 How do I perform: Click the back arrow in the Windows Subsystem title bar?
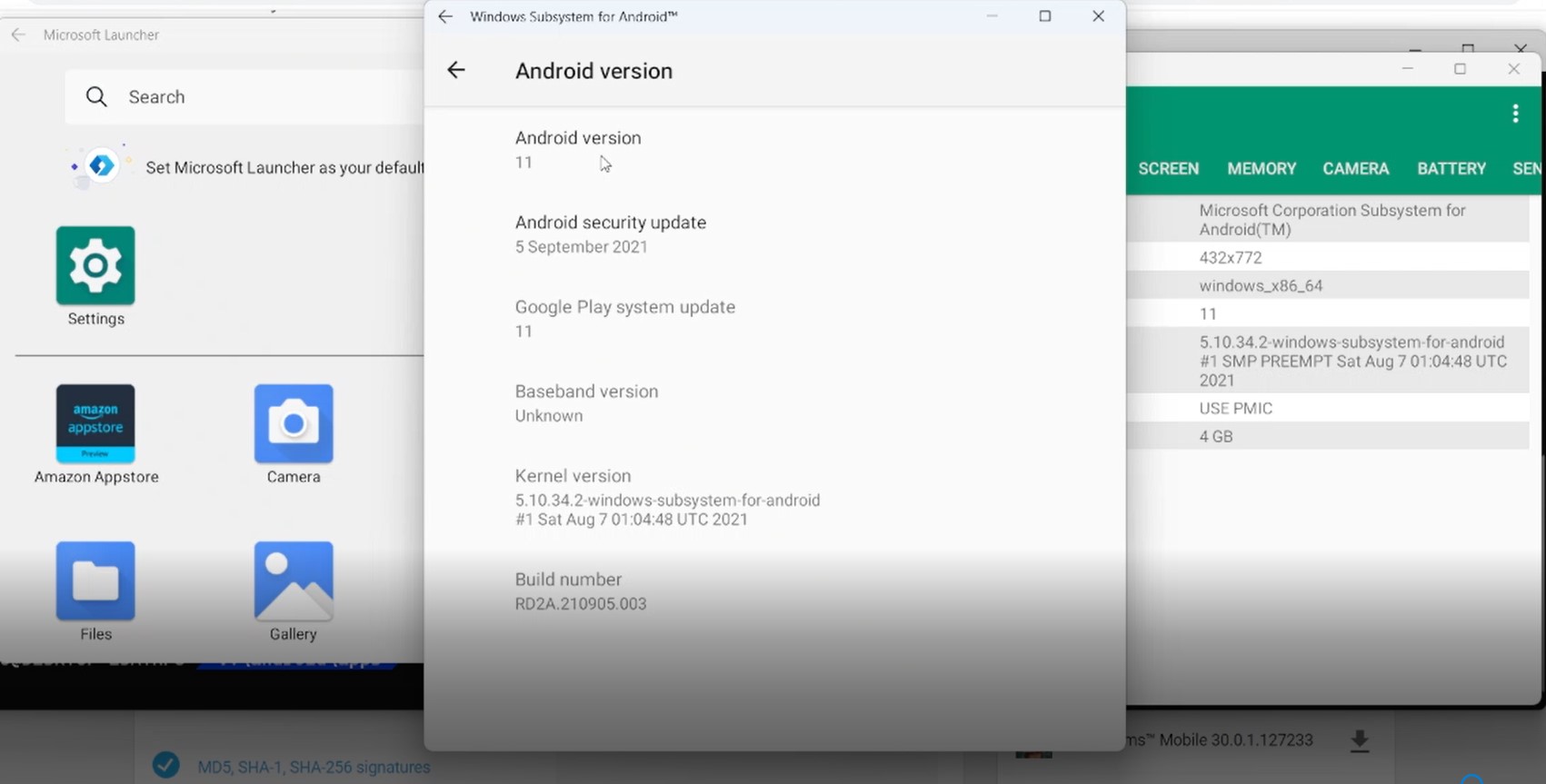pyautogui.click(x=445, y=16)
